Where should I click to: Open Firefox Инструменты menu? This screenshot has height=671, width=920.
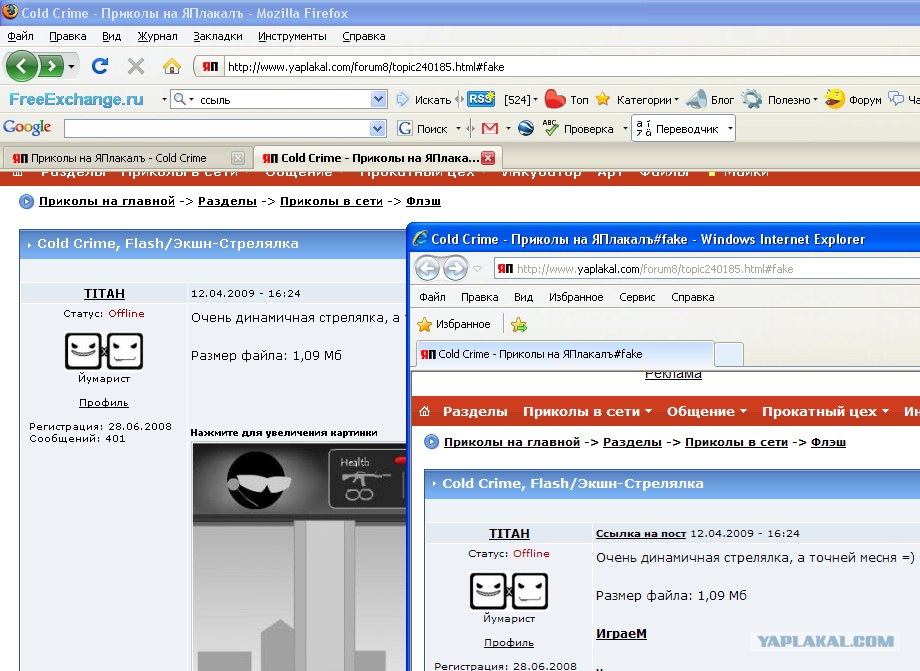[292, 36]
